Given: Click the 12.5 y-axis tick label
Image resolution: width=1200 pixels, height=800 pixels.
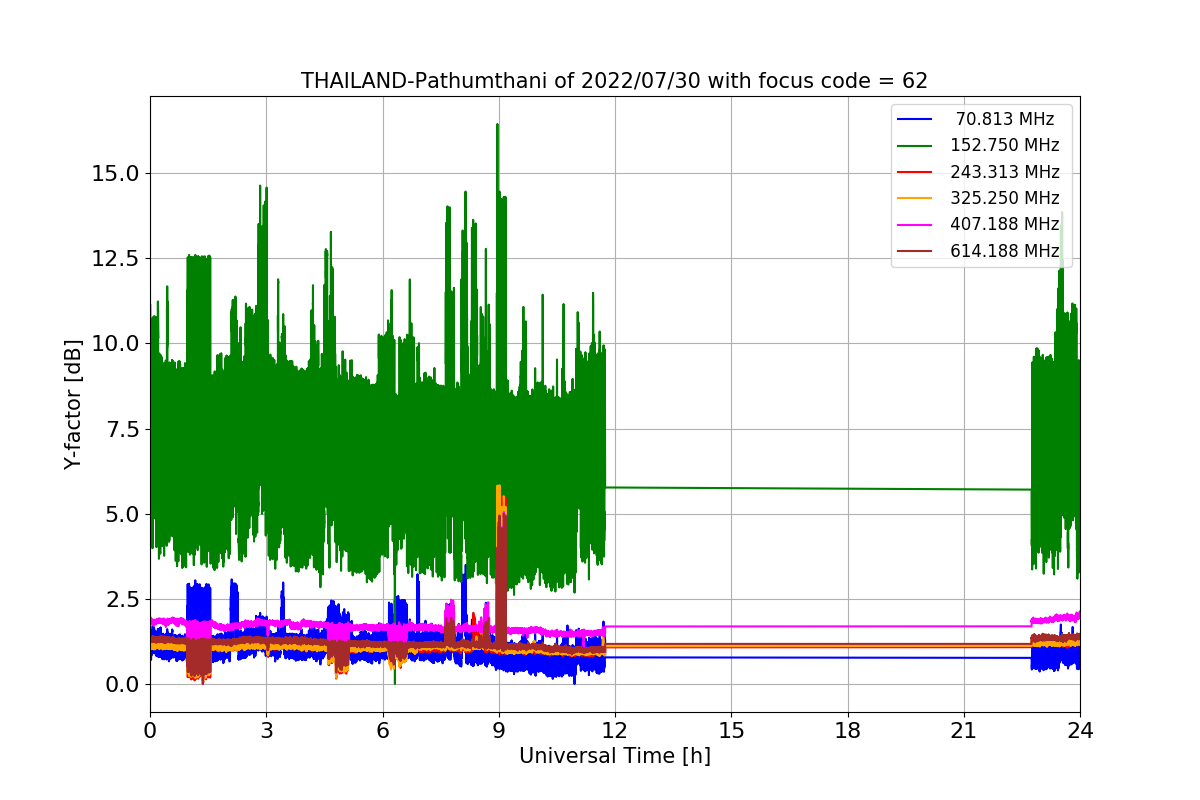Looking at the screenshot, I should click(x=116, y=259).
